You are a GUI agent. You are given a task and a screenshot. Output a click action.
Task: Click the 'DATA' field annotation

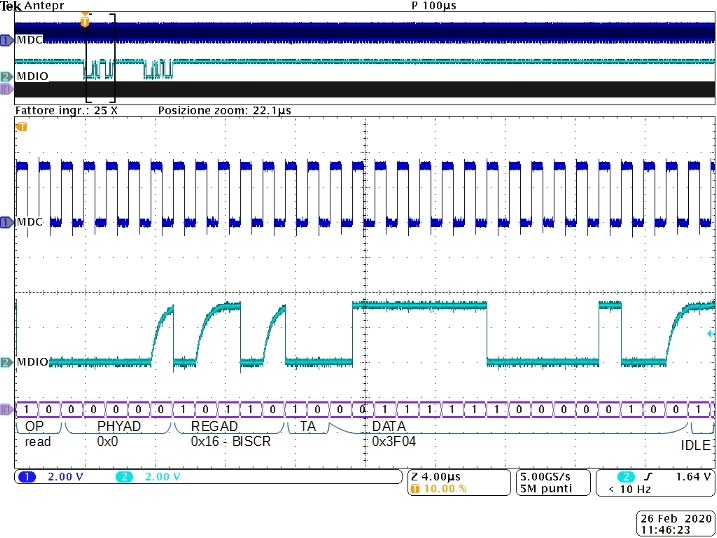389,426
